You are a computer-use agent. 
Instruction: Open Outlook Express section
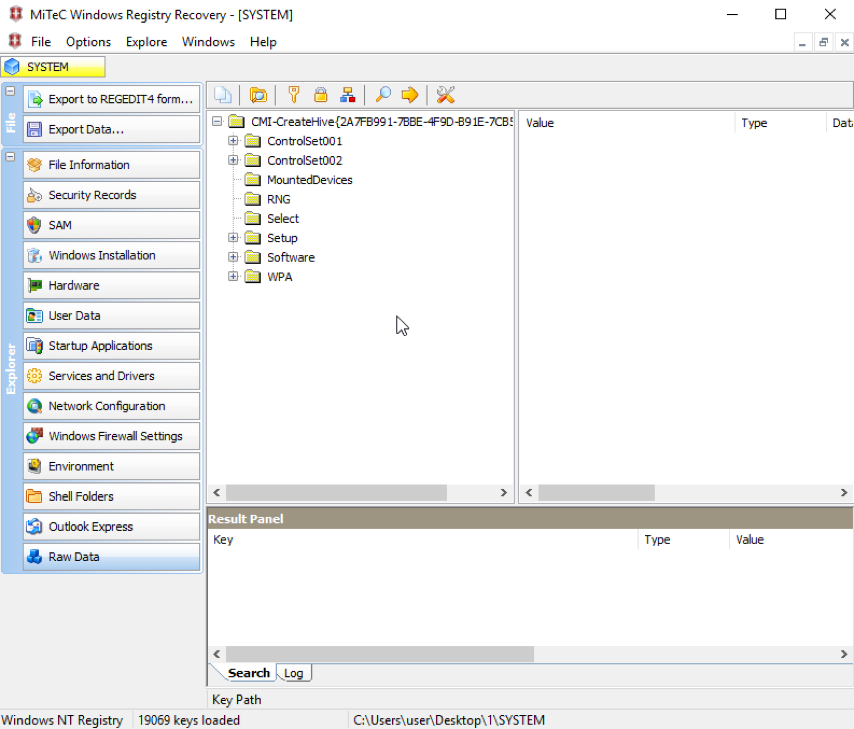pos(112,526)
